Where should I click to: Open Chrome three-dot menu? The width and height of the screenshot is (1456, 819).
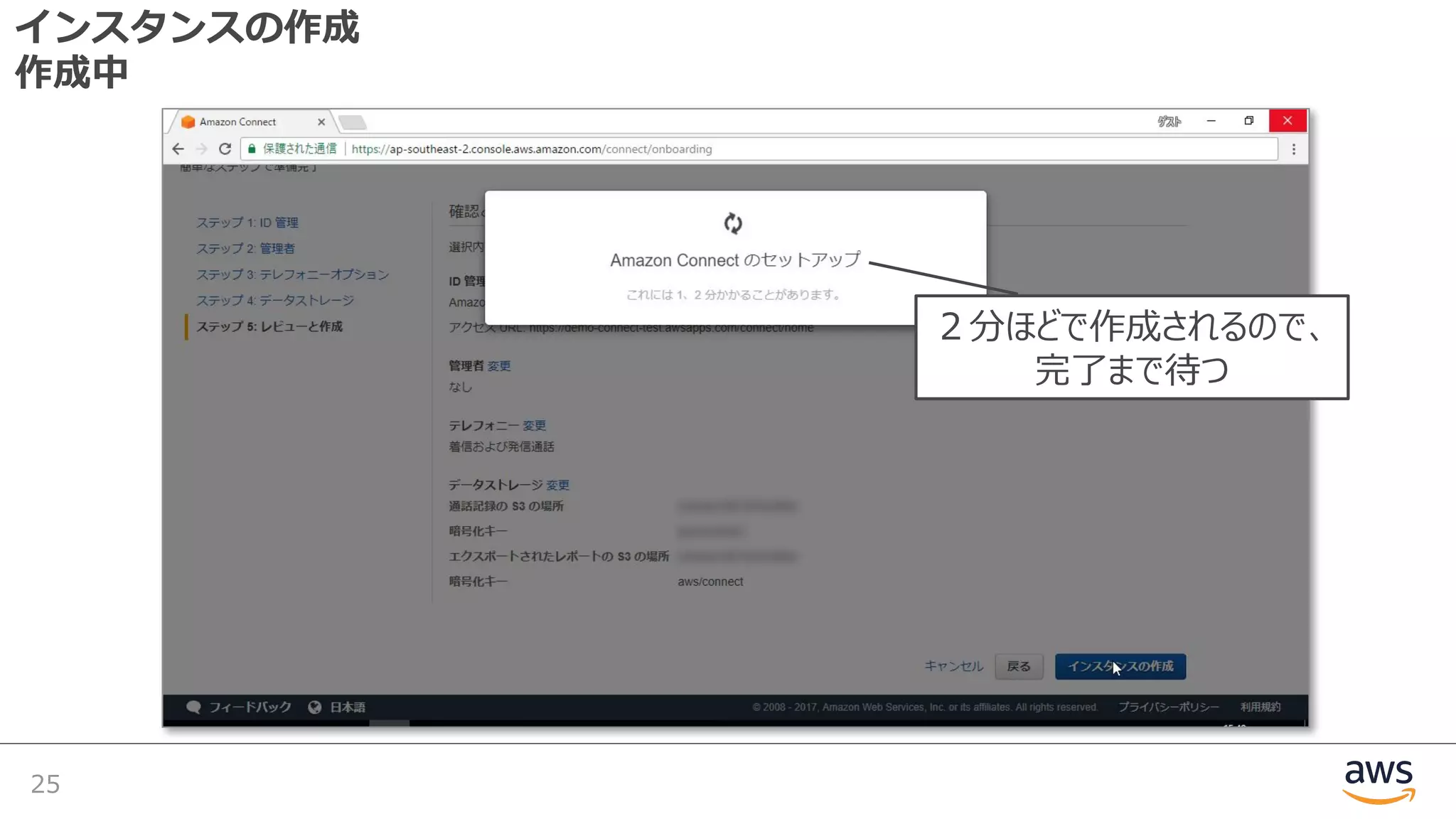pyautogui.click(x=1294, y=149)
